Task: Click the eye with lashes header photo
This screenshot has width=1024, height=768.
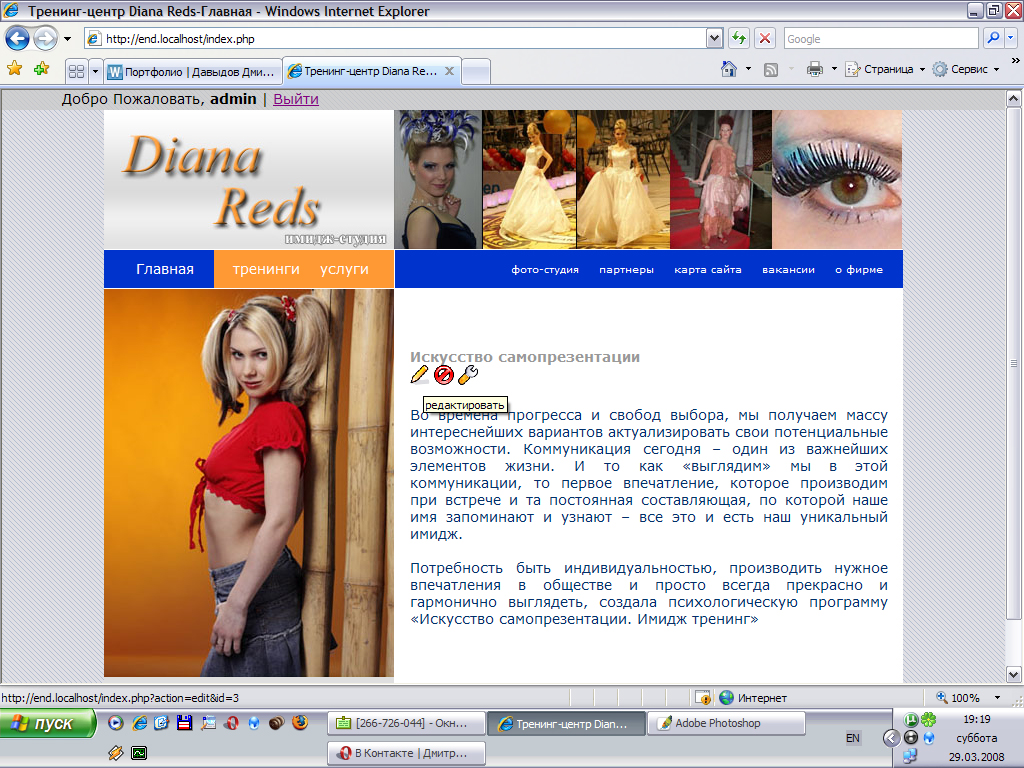Action: click(x=837, y=180)
